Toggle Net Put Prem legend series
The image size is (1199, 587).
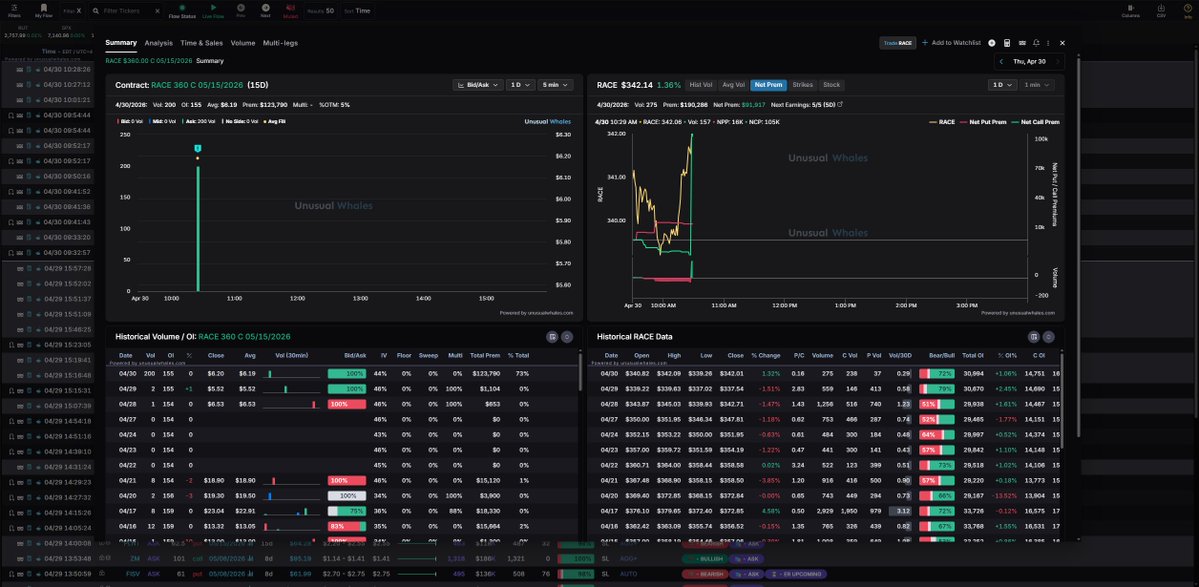[983, 122]
